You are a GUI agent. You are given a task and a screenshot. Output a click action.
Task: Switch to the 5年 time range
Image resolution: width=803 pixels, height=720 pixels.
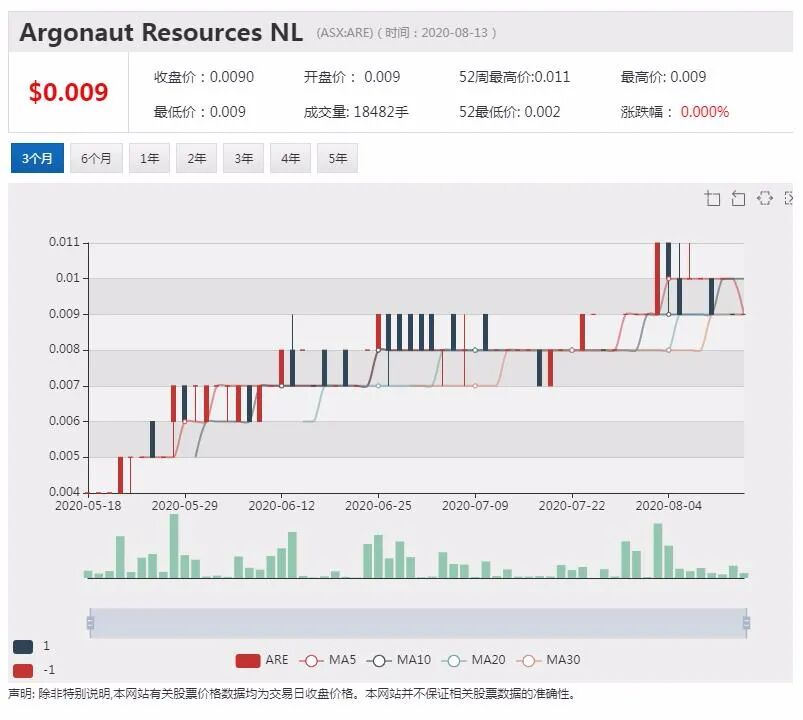coord(337,158)
